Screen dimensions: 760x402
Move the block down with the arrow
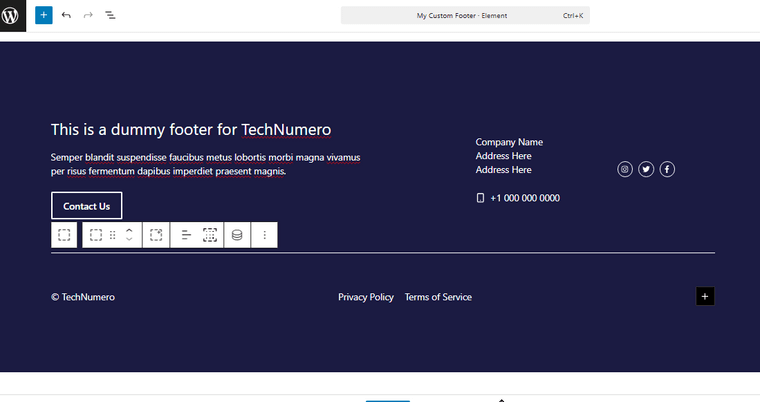[129, 240]
